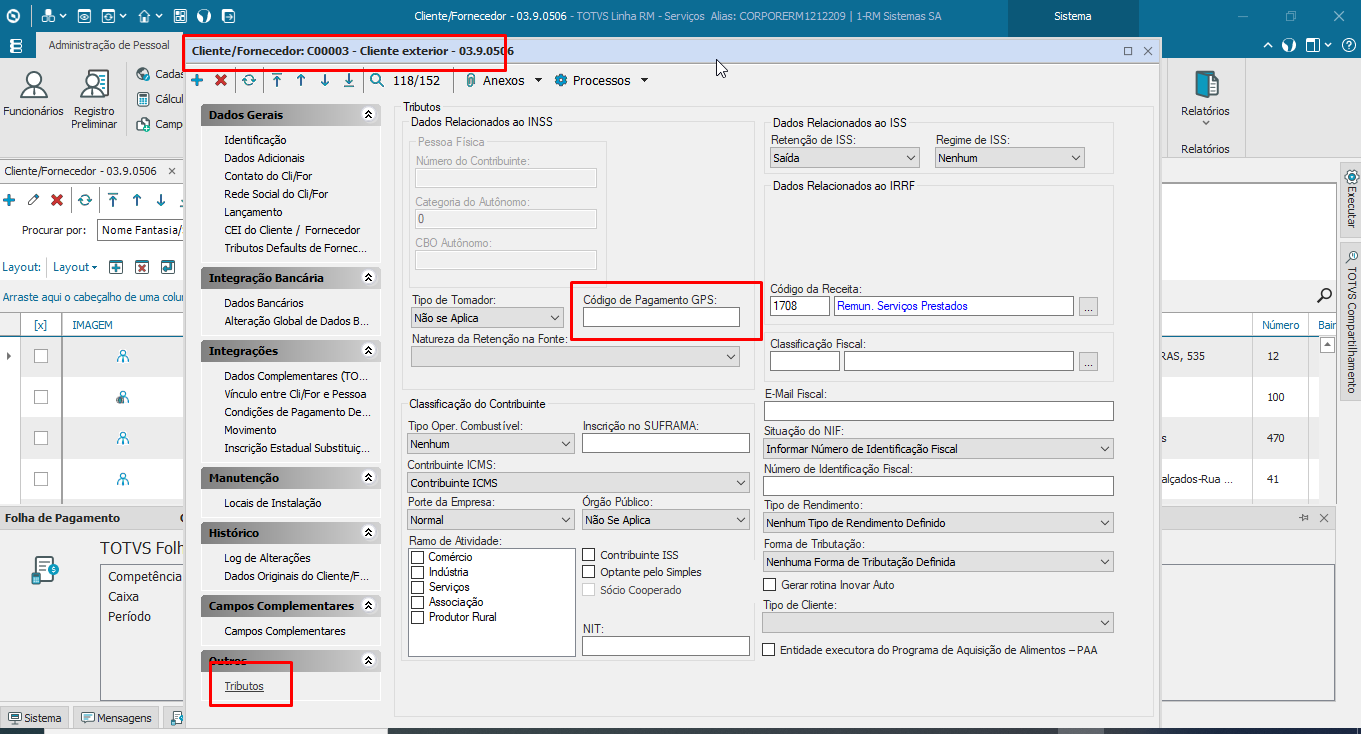
Task: Open Registro Preliminar ribbon icon
Action: click(x=94, y=100)
